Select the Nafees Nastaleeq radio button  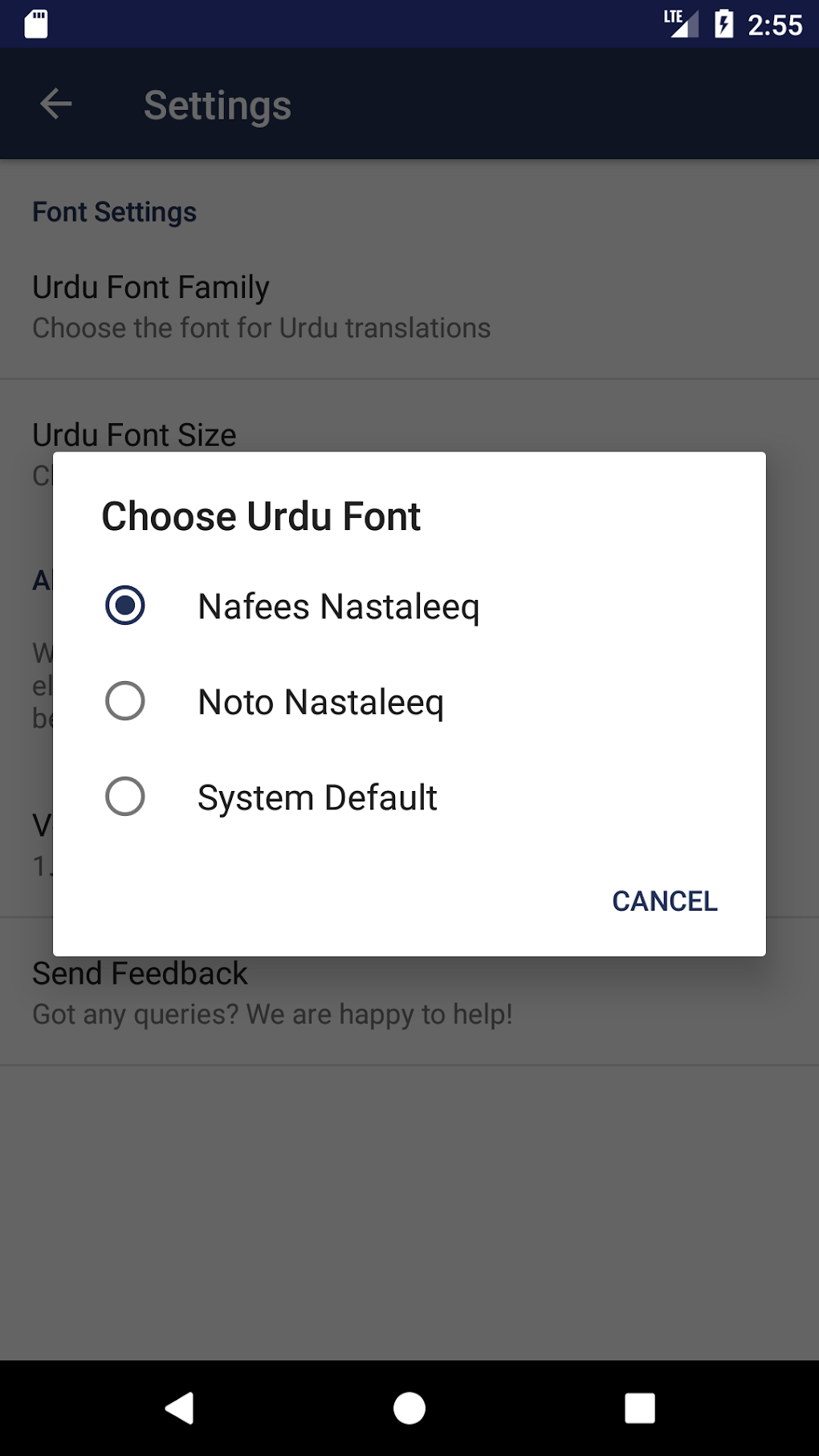pos(125,606)
